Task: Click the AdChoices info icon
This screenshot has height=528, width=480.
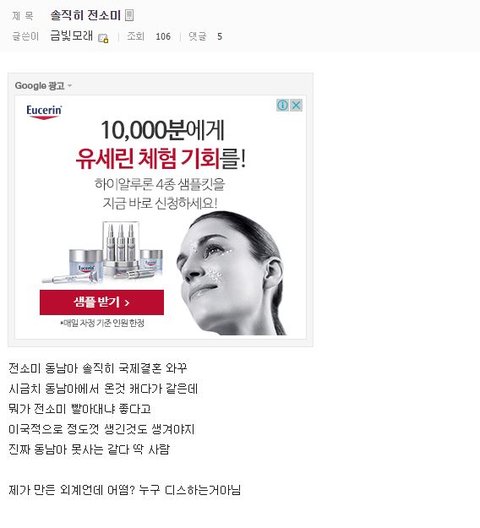Action: pos(282,105)
